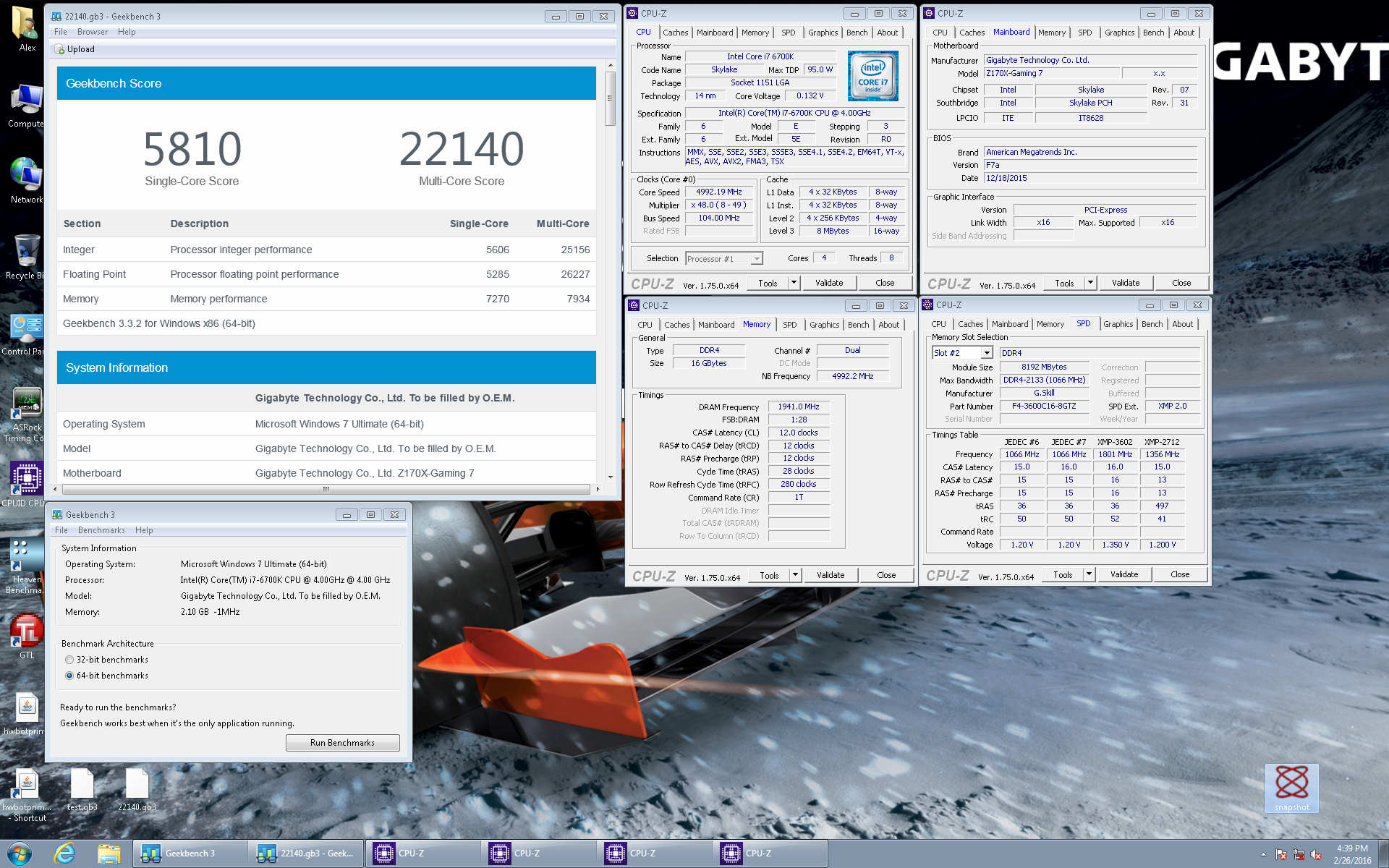1389x868 pixels.
Task: Expand Tools dropdown arrow in CPU tab window
Action: [794, 283]
